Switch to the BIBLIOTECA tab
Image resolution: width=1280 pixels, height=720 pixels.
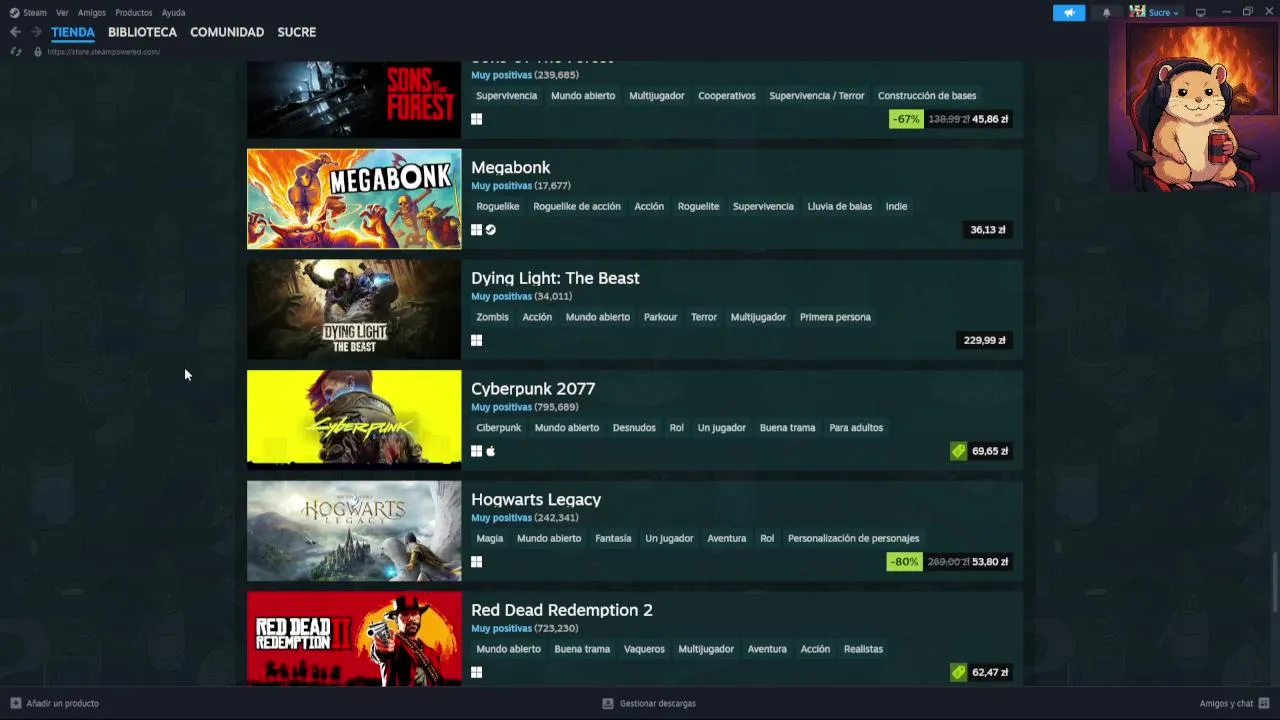pos(142,32)
